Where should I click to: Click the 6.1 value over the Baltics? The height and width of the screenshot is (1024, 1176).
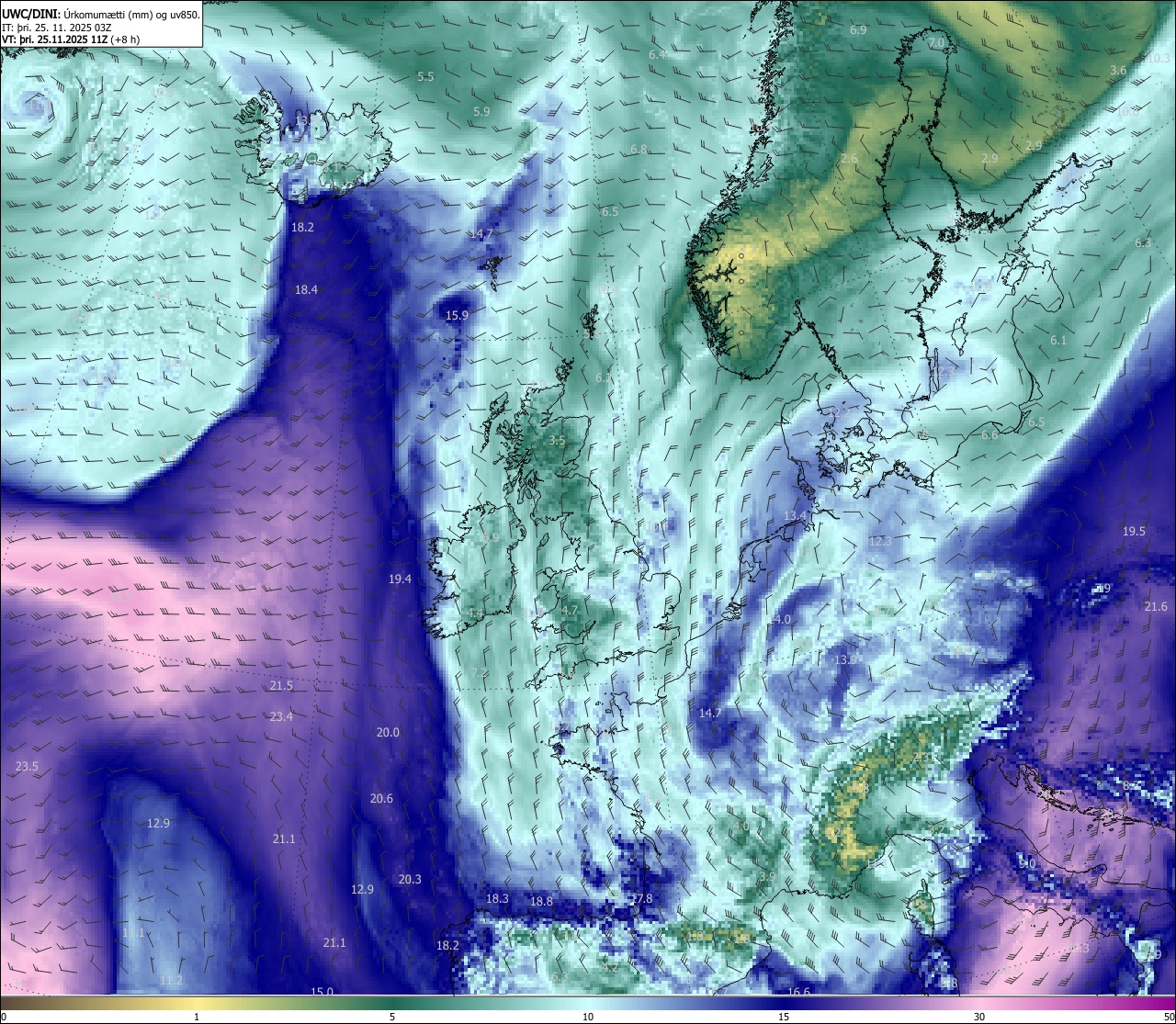(x=1058, y=340)
